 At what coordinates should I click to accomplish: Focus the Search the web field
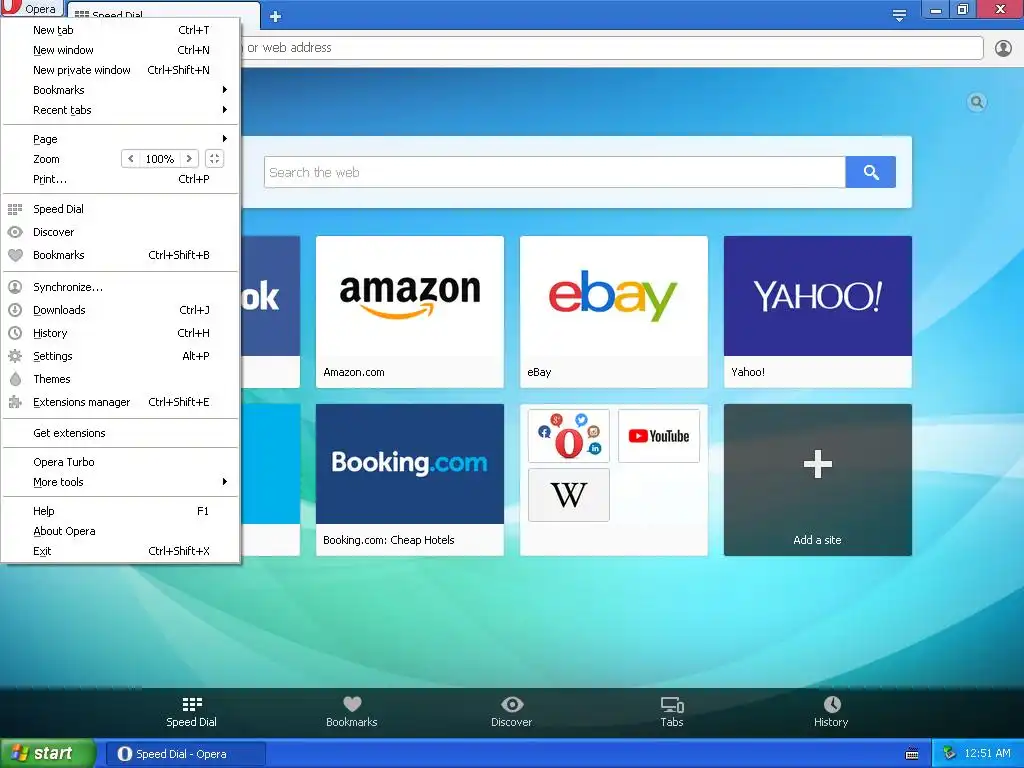554,172
